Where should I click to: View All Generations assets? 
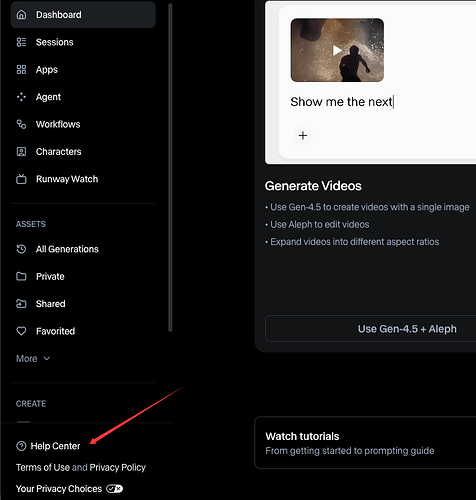click(83, 249)
